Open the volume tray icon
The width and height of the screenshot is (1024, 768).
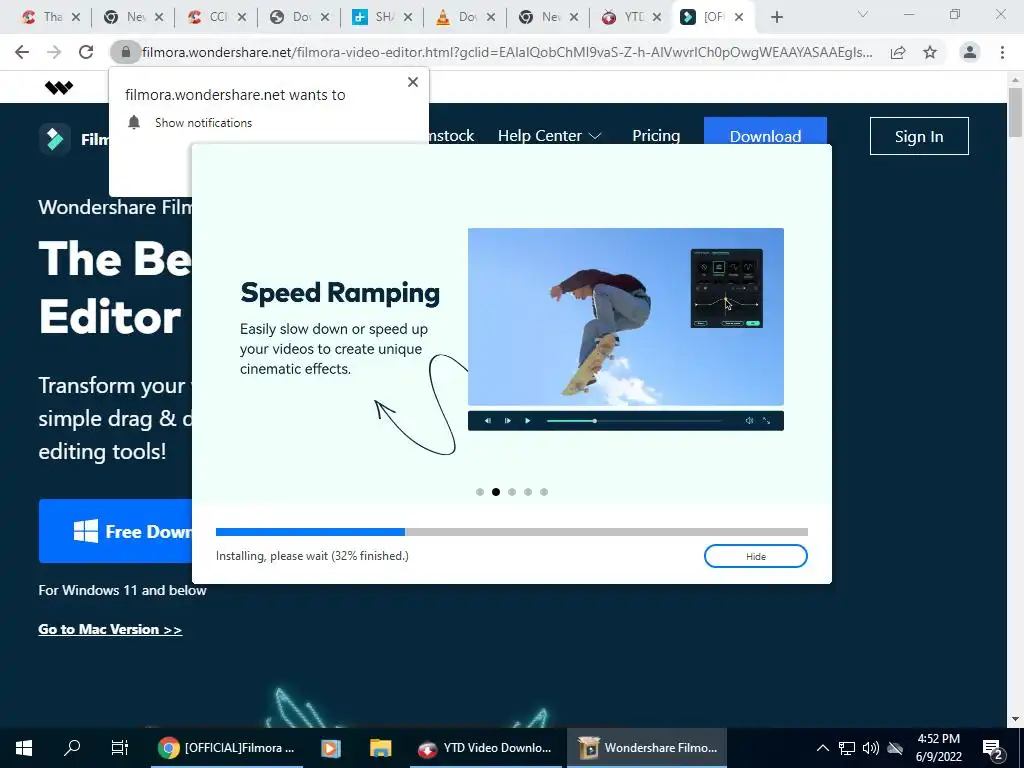point(871,748)
